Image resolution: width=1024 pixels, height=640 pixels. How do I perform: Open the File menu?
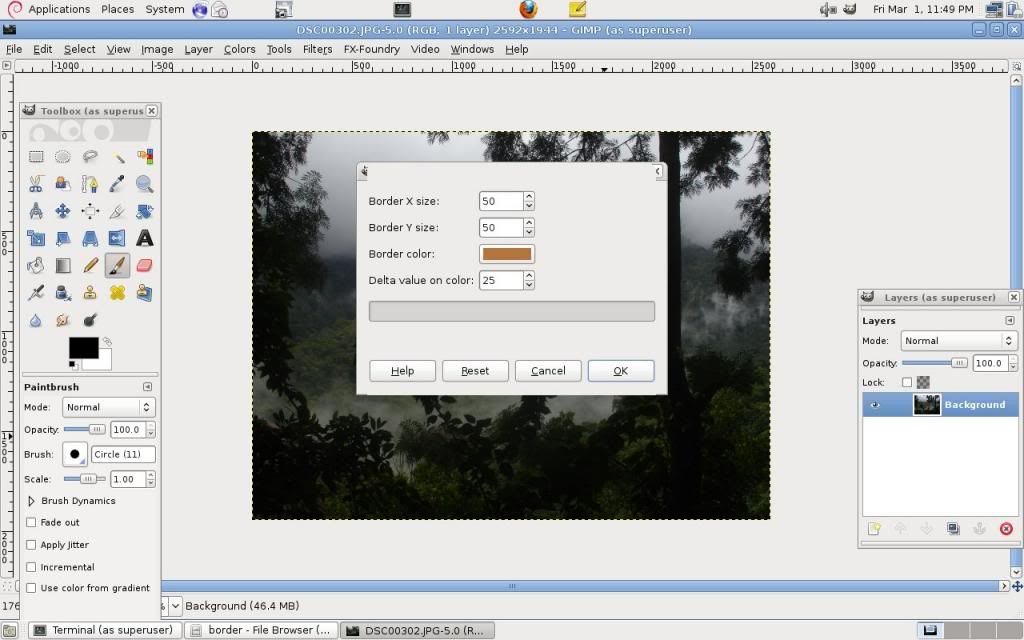coord(14,50)
